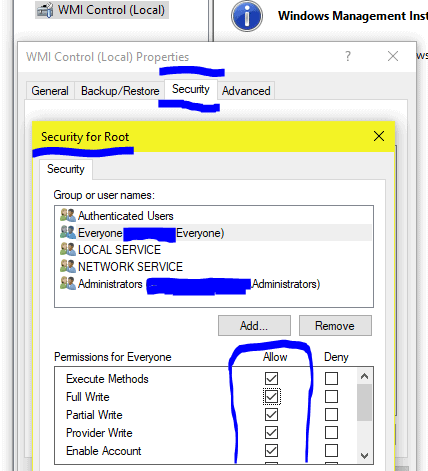Toggle Allow for Enable Account
The width and height of the screenshot is (428, 471).
[x=271, y=450]
